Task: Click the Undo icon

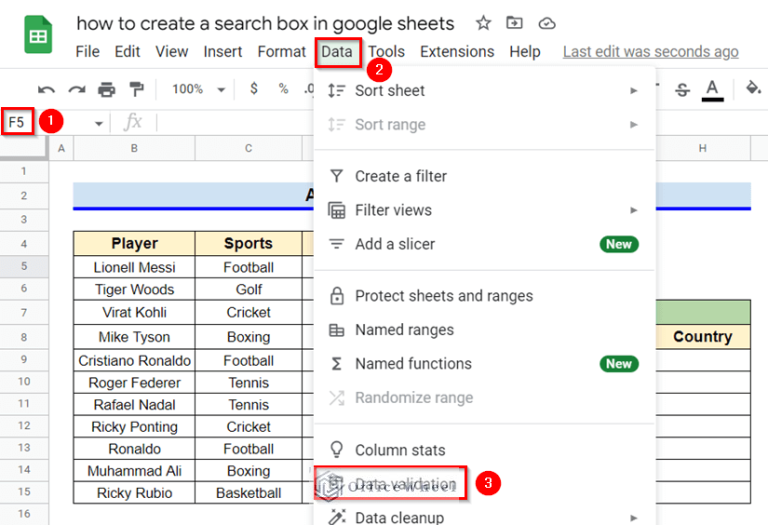Action: click(47, 90)
